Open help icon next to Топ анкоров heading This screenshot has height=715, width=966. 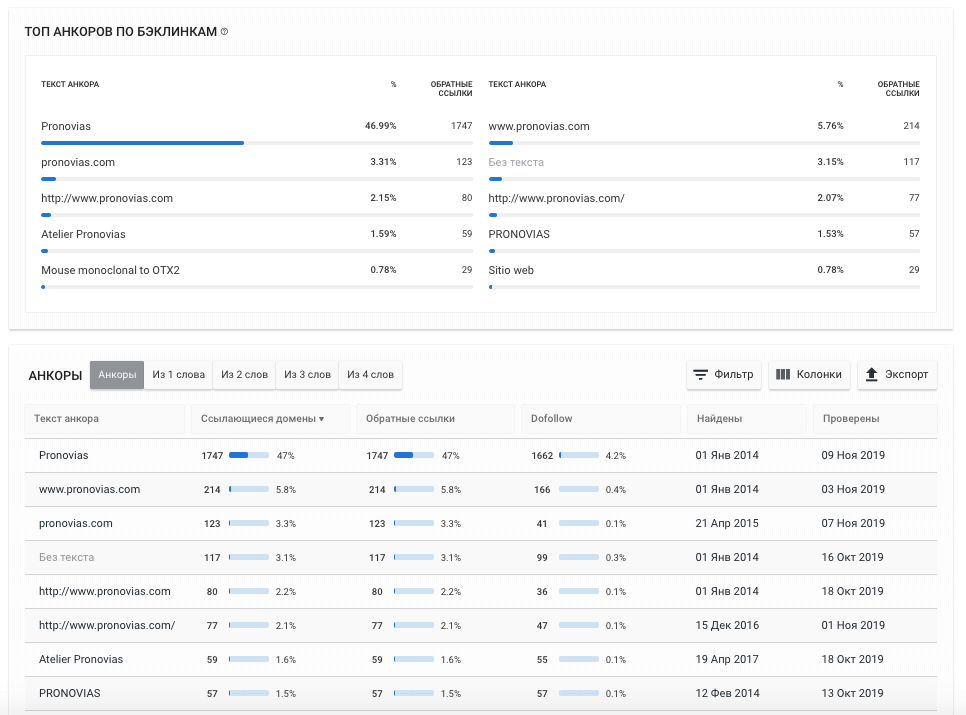tap(224, 31)
